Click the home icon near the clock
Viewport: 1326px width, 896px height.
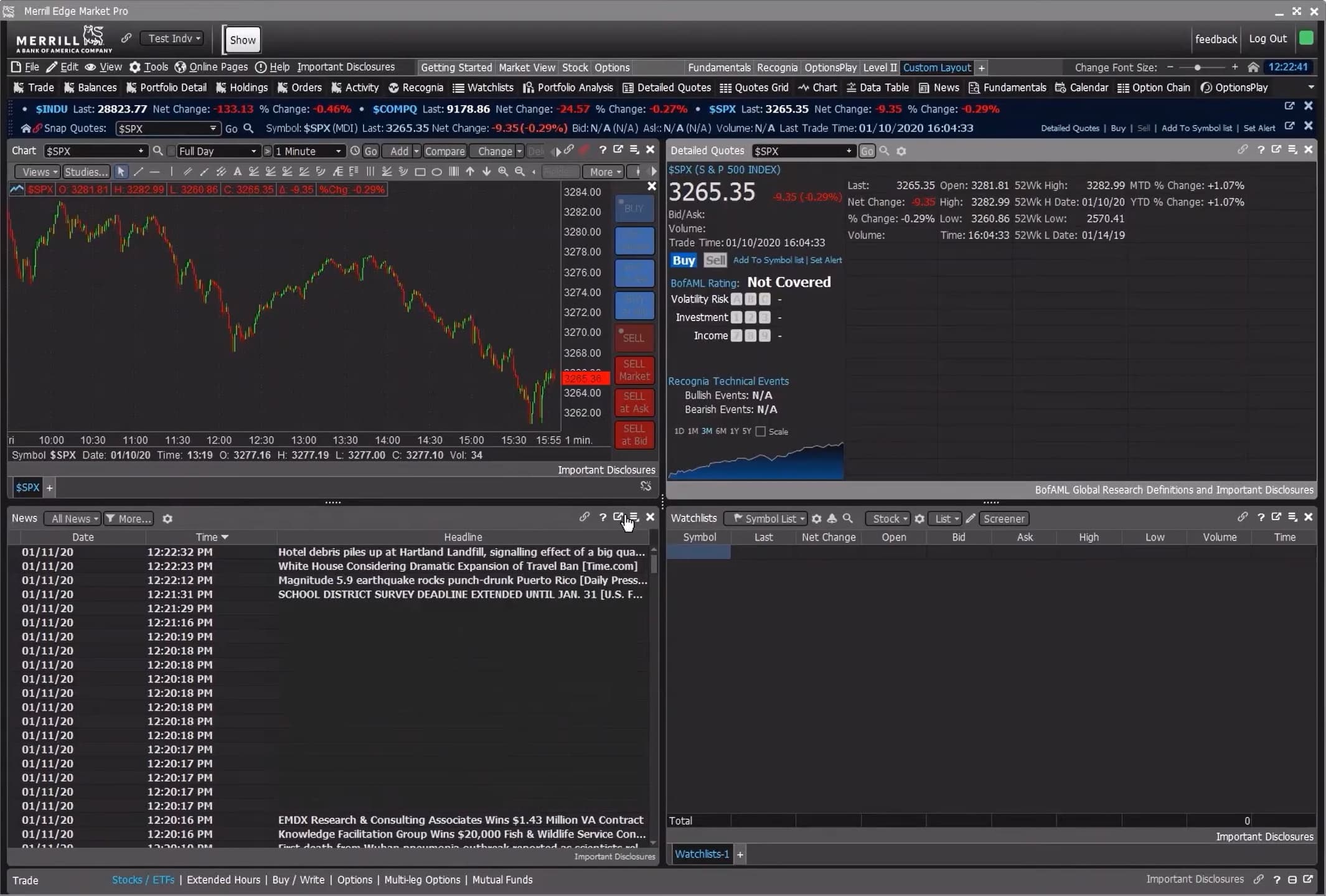[x=1254, y=67]
